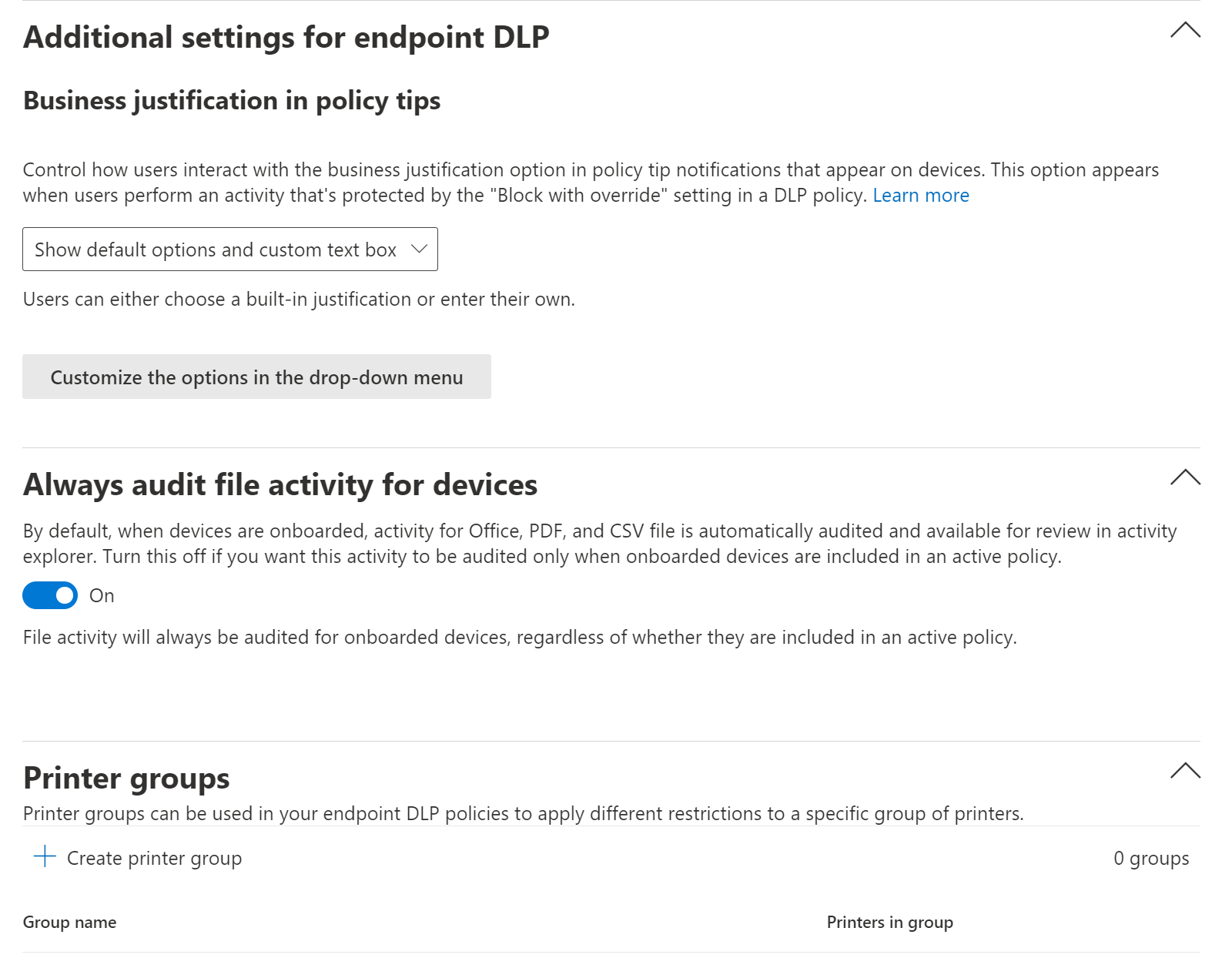The image size is (1232, 968).
Task: Click Customize the options in the drop-down menu
Action: pos(256,377)
